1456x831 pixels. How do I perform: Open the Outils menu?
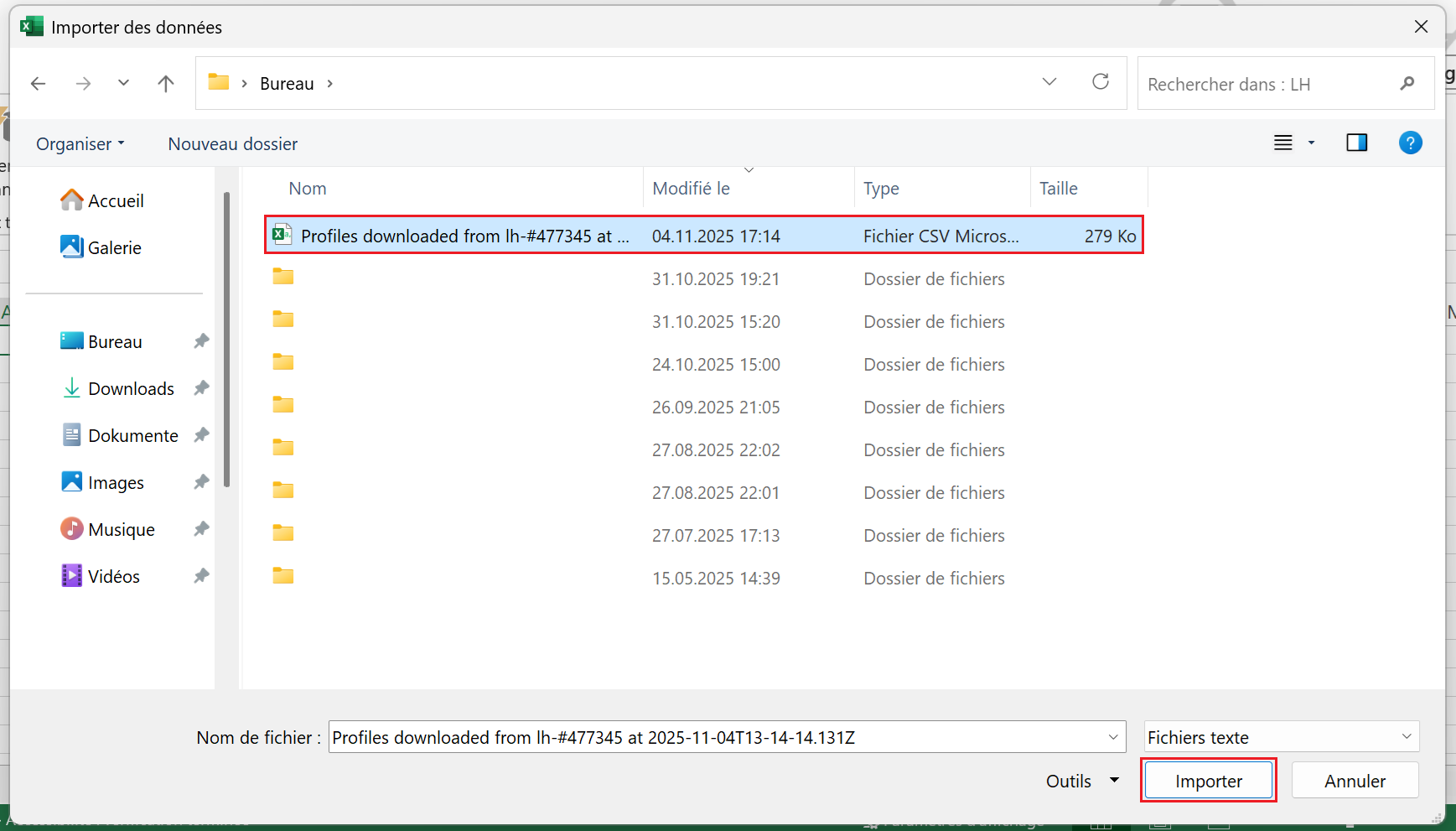(1081, 781)
